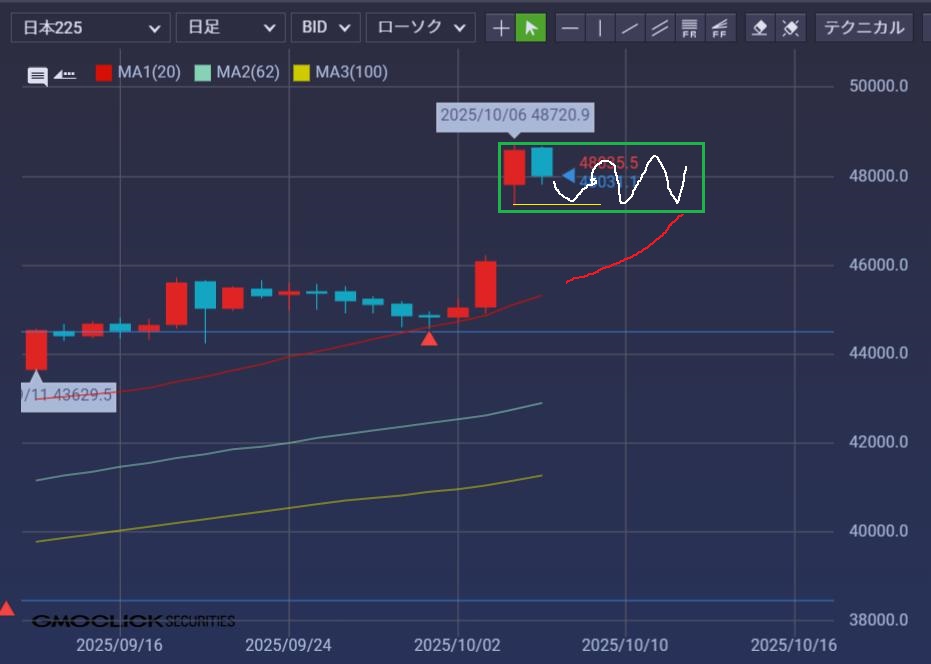Click the red triangle marker below candles
The height and width of the screenshot is (664, 931).
click(429, 339)
